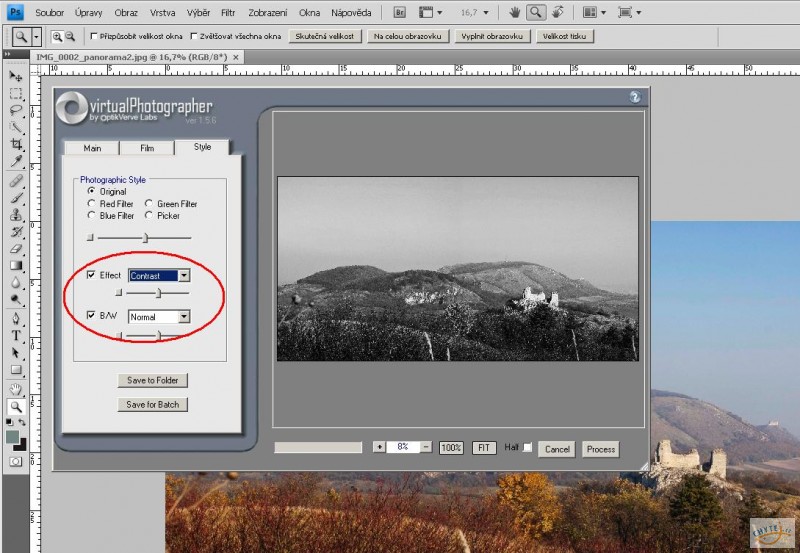Screen dimensions: 800x553
Task: Click the Process button
Action: point(601,449)
